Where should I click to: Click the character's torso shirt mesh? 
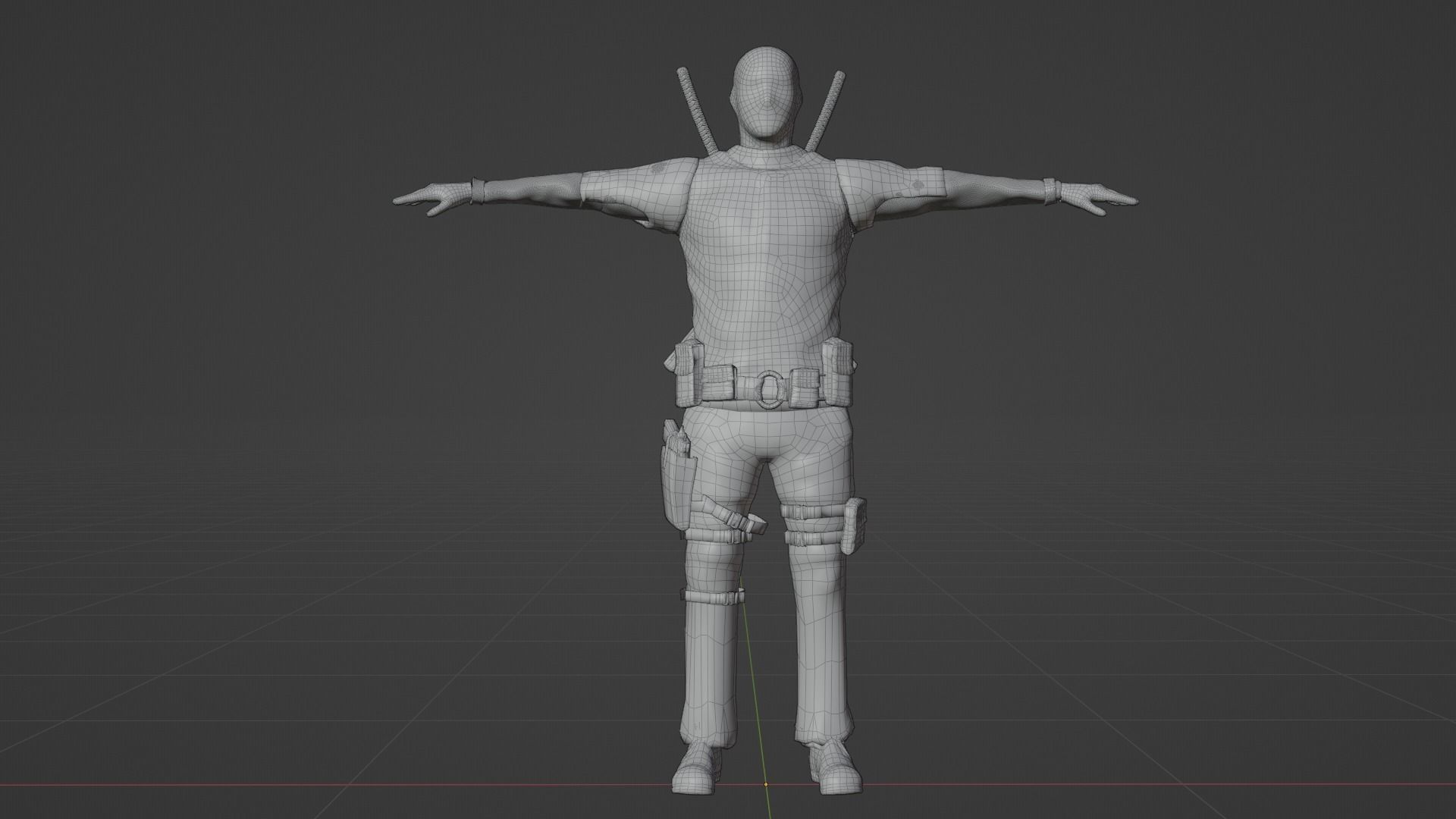[x=767, y=265]
